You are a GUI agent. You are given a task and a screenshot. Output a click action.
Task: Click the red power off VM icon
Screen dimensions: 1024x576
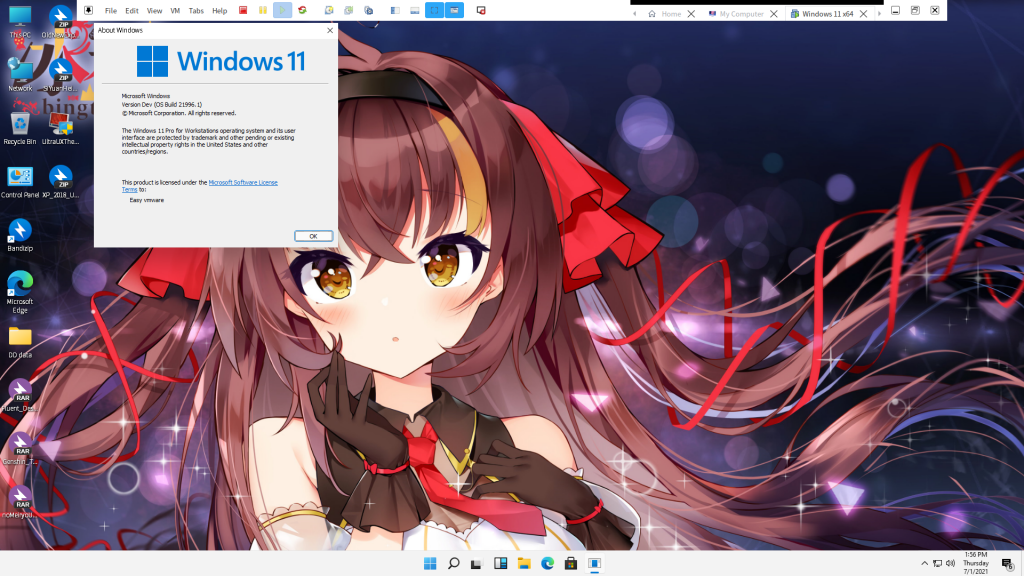(x=243, y=10)
